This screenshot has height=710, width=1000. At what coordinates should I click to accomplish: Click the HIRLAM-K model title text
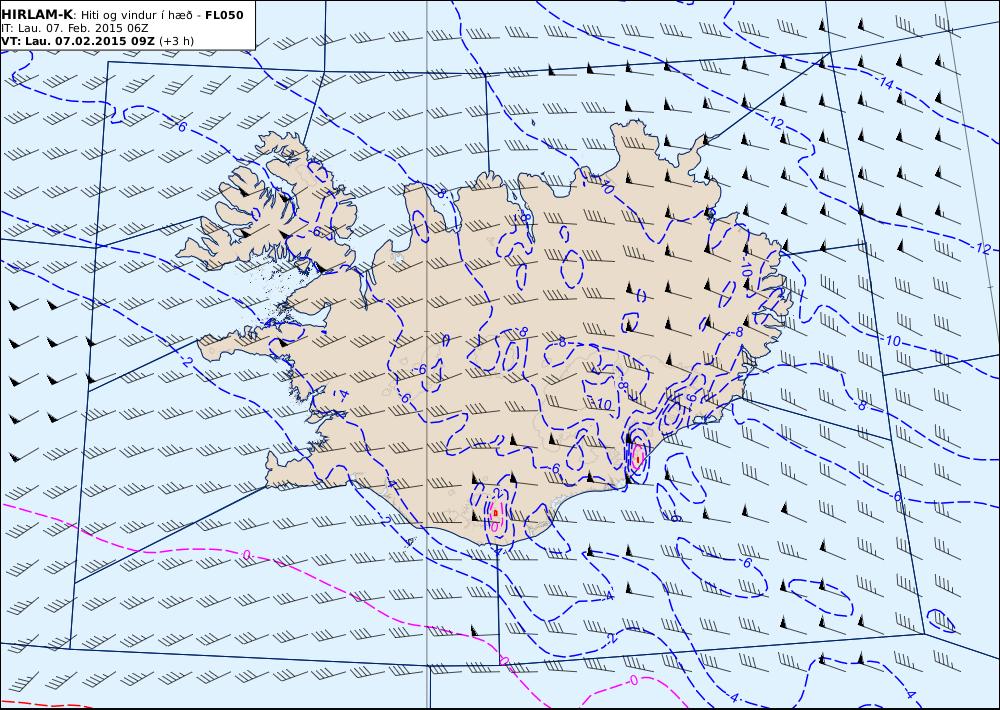pyautogui.click(x=37, y=15)
